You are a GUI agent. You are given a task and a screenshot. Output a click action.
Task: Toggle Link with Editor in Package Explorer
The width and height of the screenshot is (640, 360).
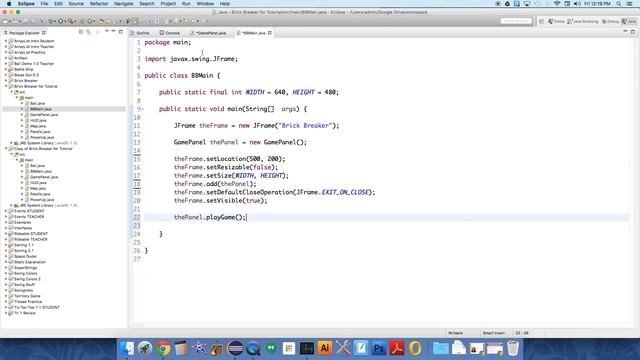88,32
